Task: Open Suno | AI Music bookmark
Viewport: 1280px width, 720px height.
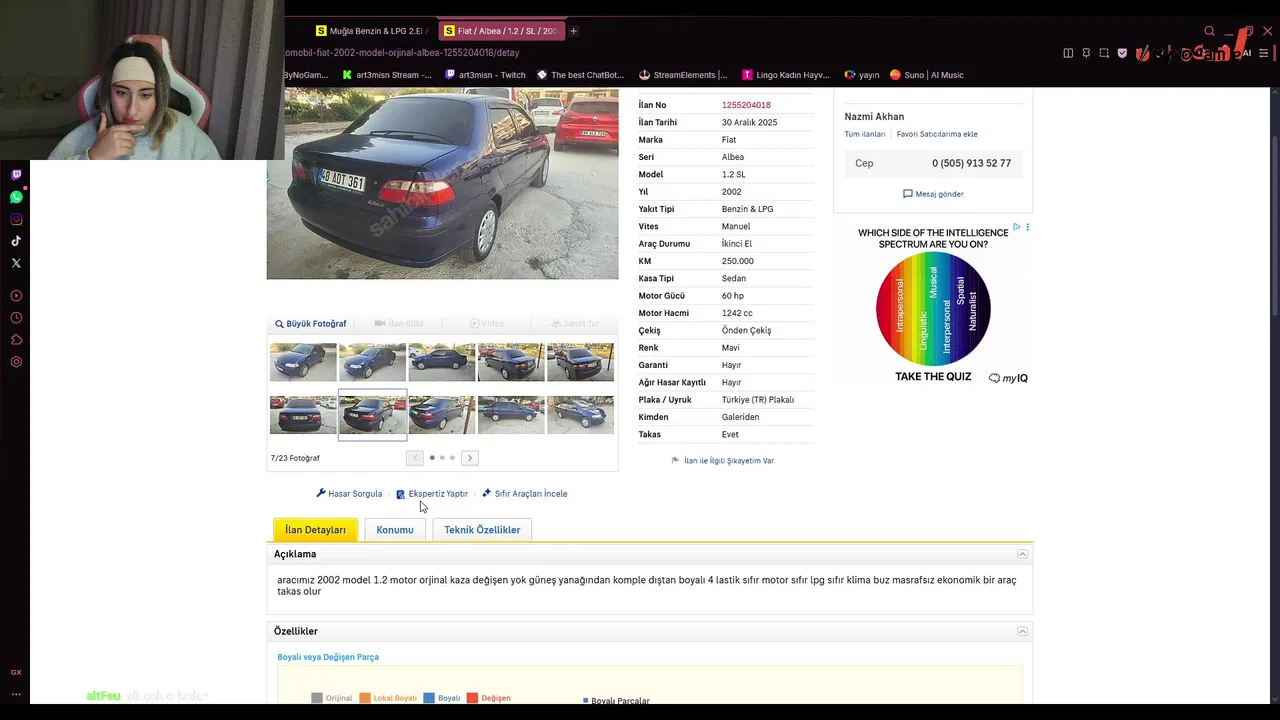Action: [x=927, y=75]
